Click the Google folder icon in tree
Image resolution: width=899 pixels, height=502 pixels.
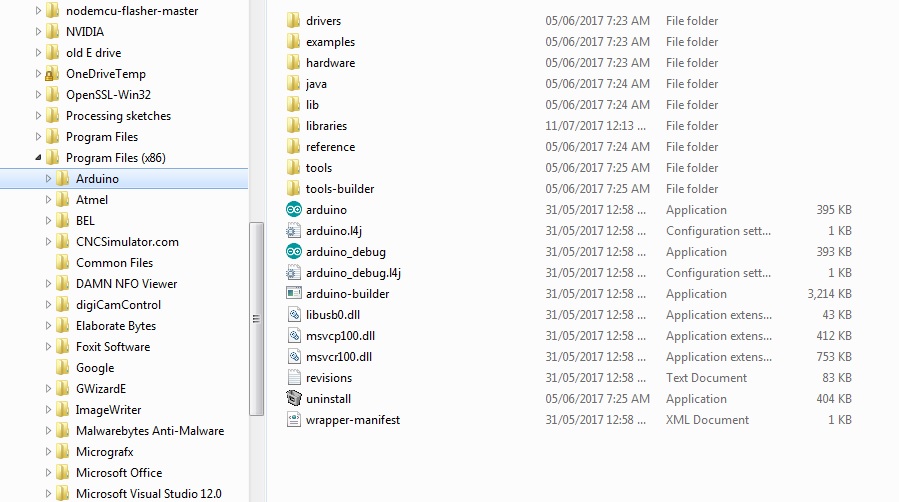click(x=62, y=368)
